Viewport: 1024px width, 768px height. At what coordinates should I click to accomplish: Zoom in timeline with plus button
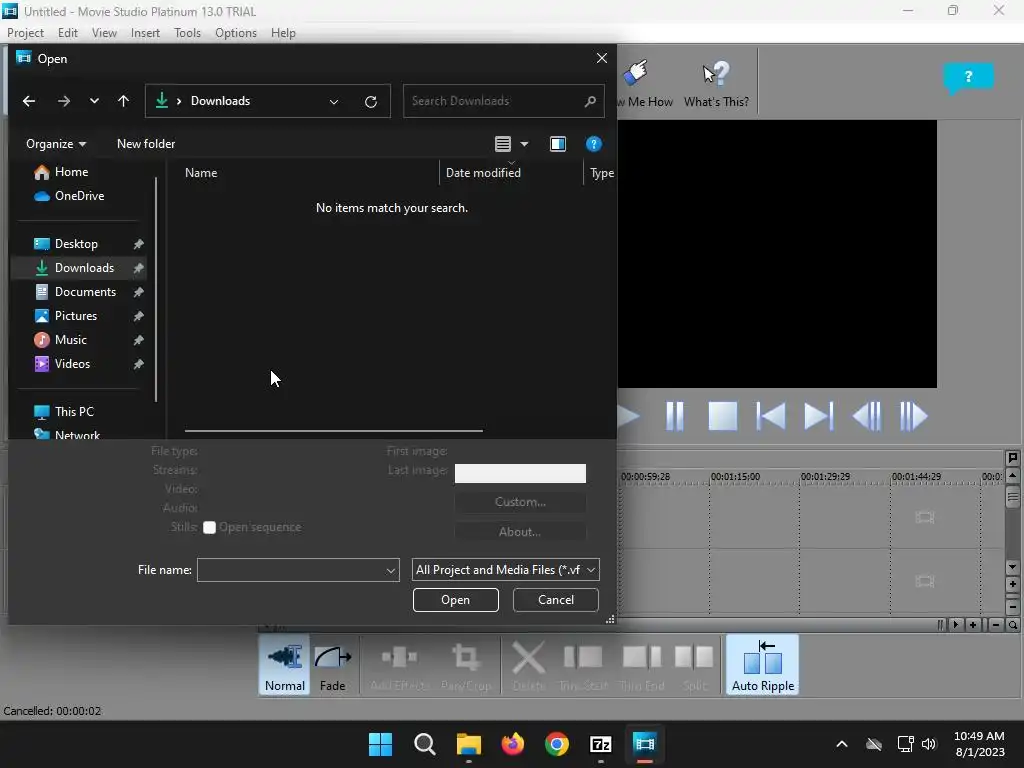973,625
